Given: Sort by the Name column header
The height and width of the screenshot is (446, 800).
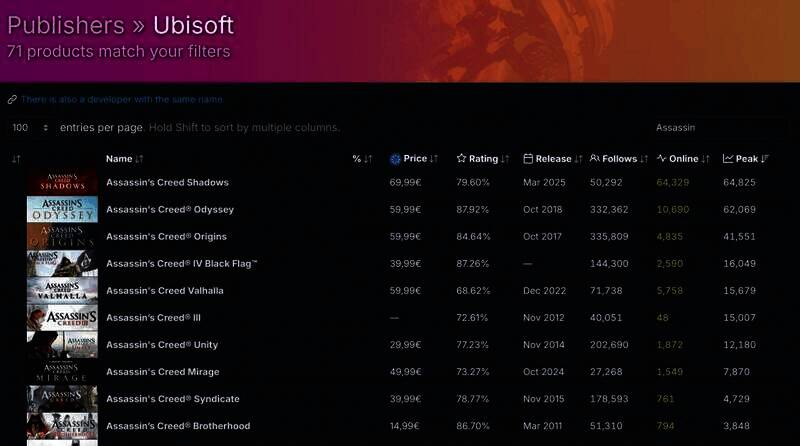Looking at the screenshot, I should coord(119,159).
